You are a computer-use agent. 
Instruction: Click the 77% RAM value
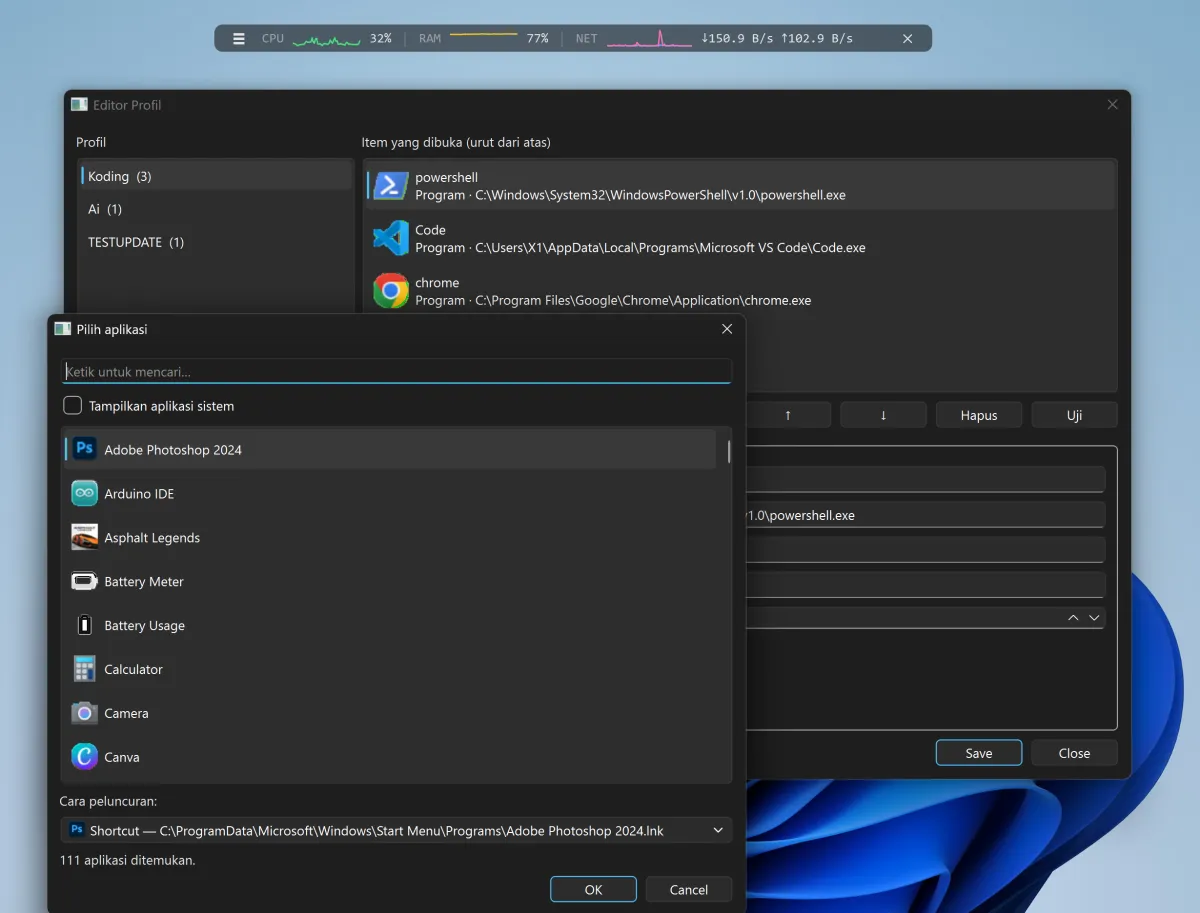click(537, 39)
